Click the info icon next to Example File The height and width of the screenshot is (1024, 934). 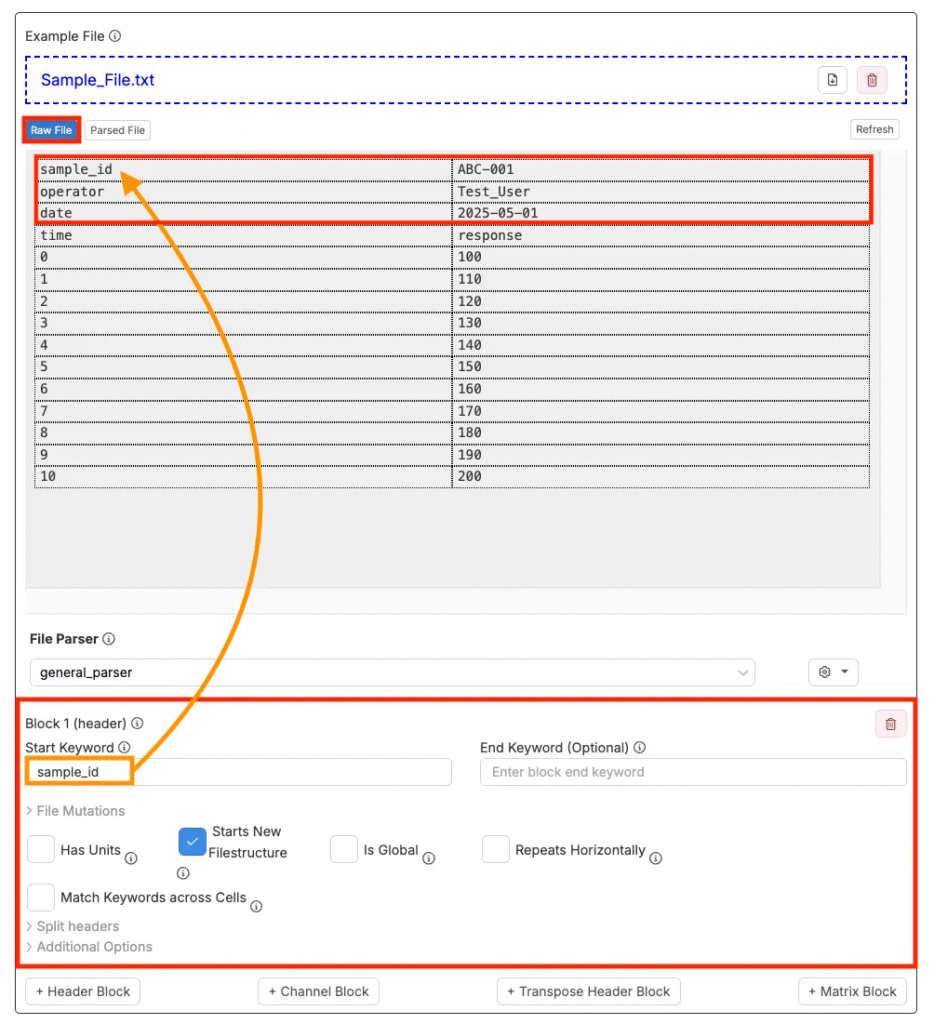pos(115,36)
